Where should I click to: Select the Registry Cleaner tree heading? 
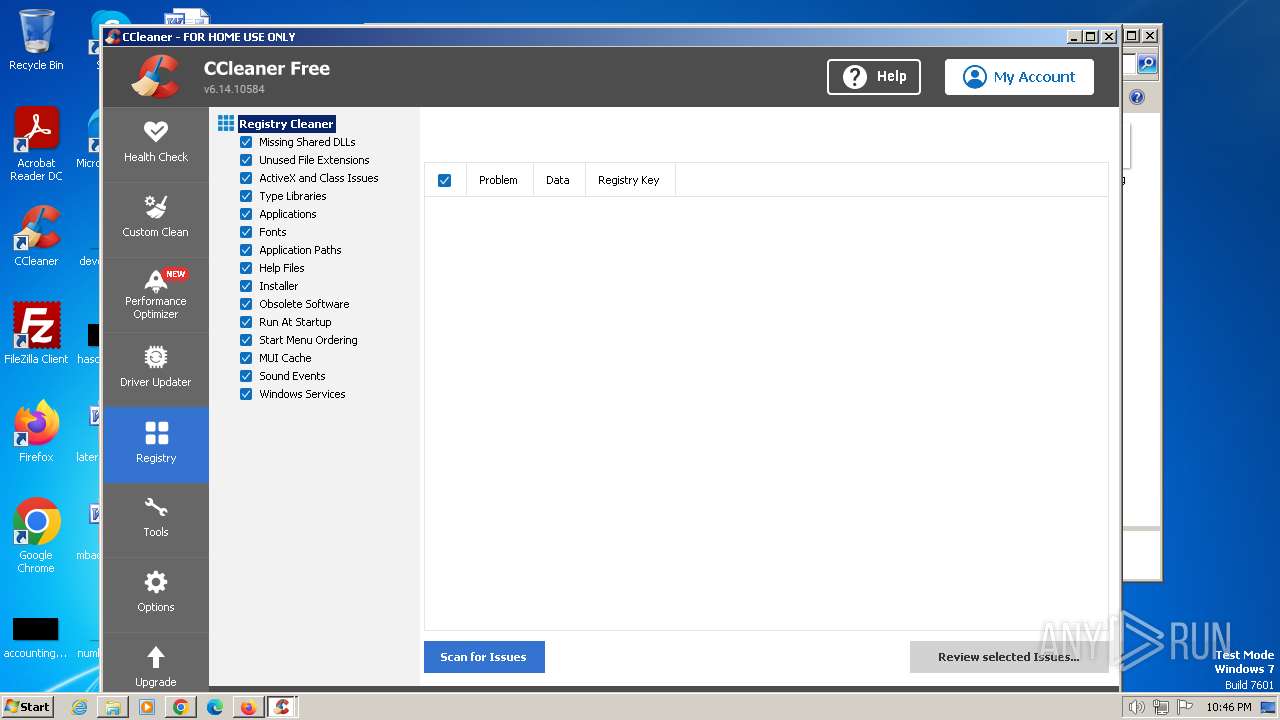tap(286, 124)
